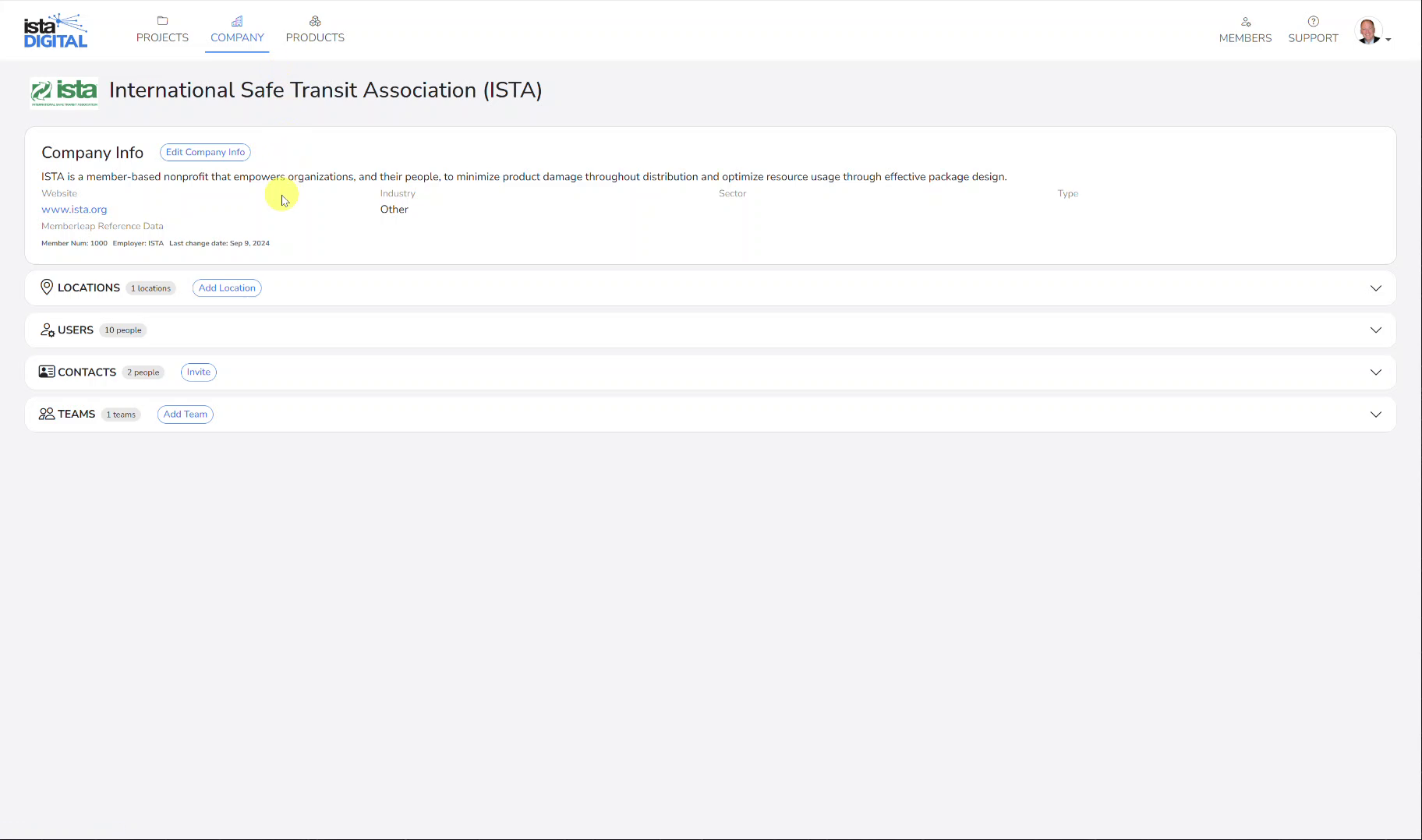Click the Add Location button
This screenshot has height=840, width=1422.
point(227,288)
